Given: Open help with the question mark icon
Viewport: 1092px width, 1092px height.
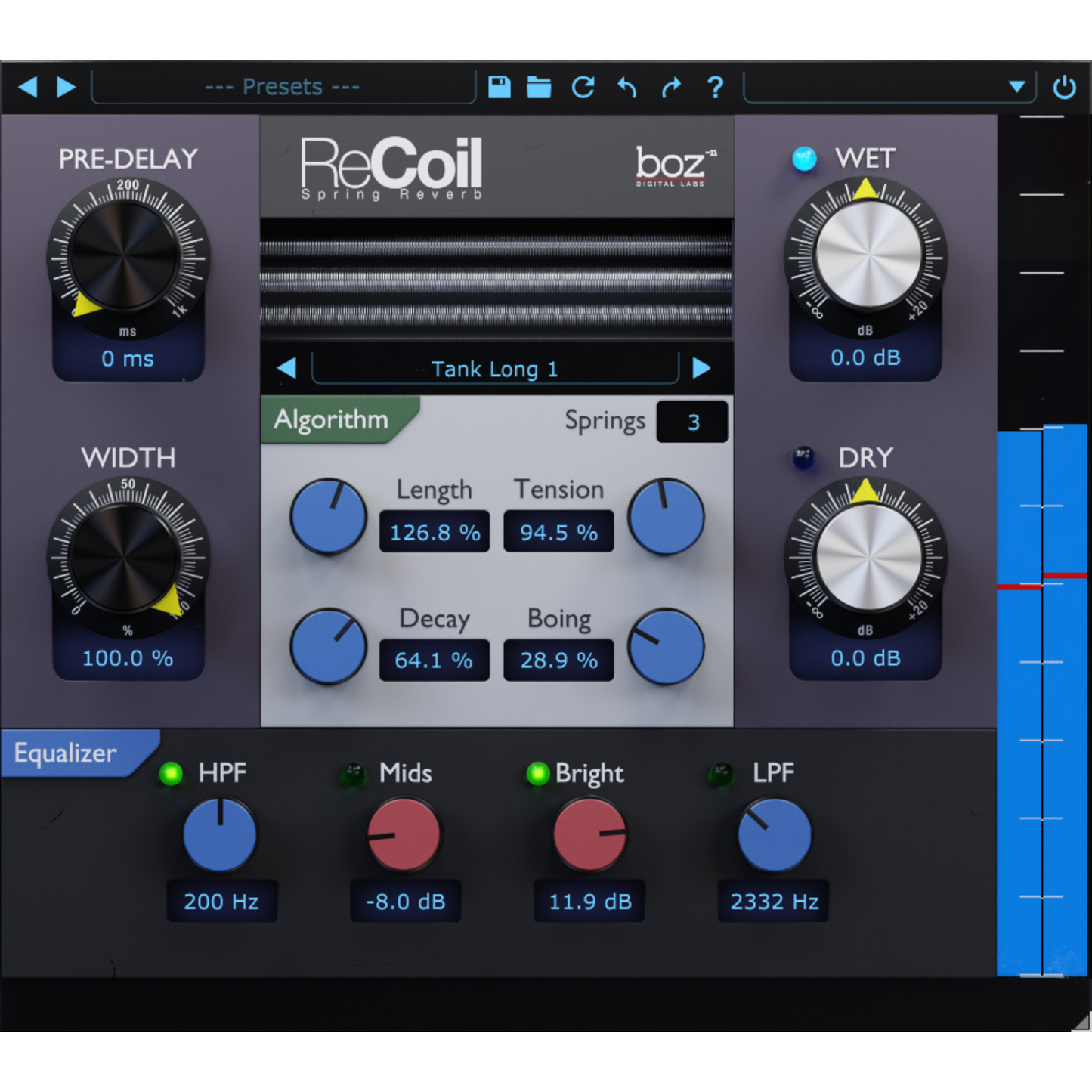Looking at the screenshot, I should click(x=715, y=88).
